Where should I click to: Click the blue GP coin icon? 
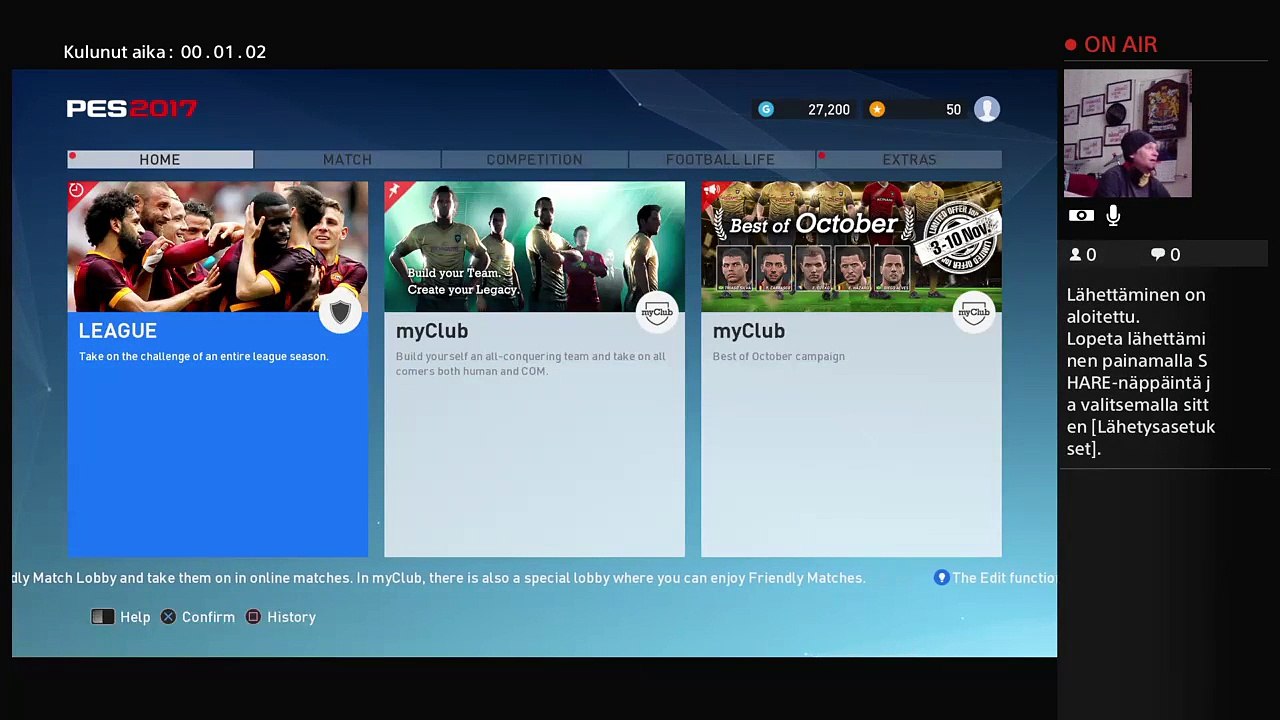pyautogui.click(x=766, y=109)
